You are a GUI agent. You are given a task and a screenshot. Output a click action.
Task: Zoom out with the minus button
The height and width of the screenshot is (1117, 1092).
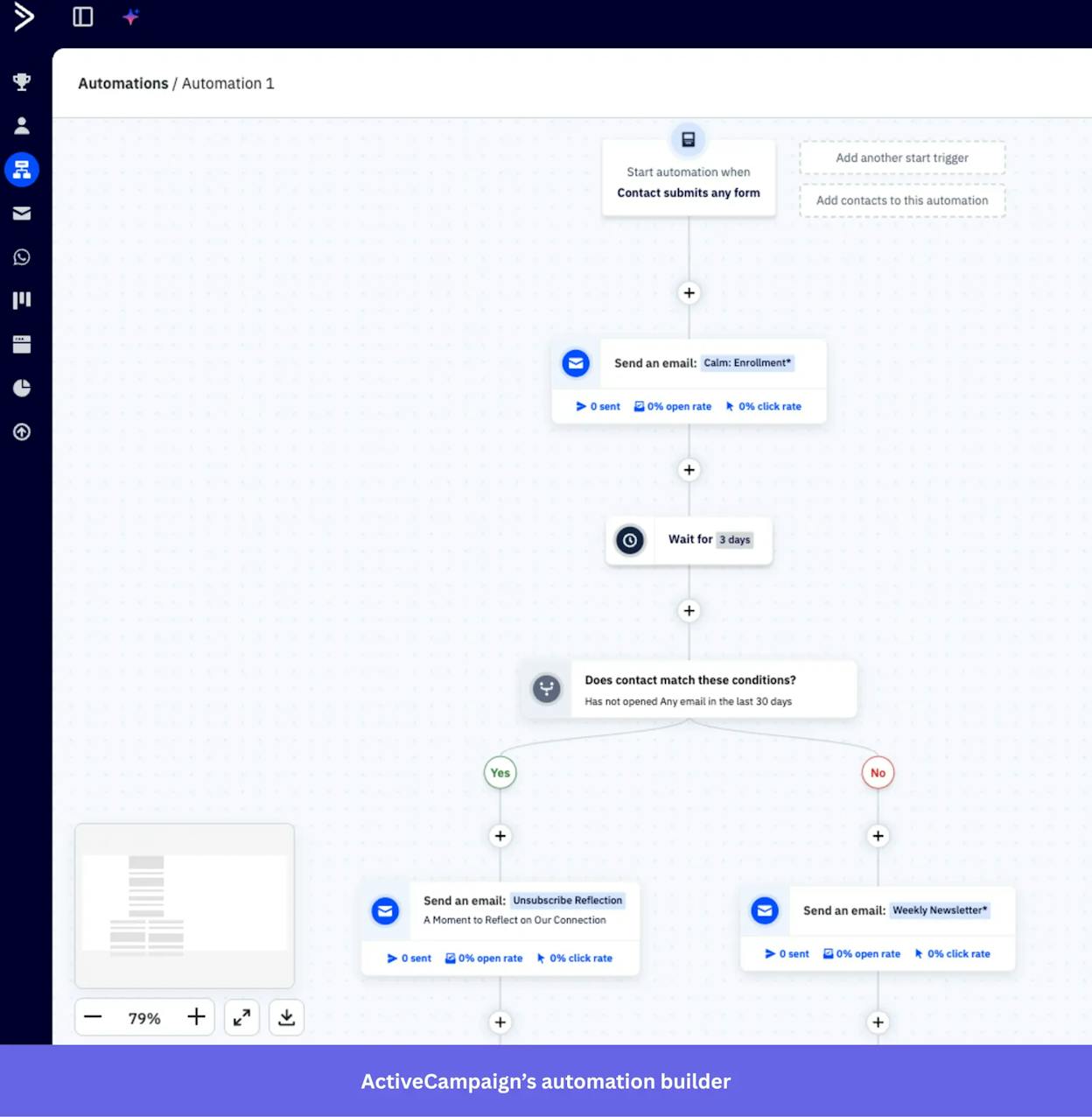[x=93, y=1017]
